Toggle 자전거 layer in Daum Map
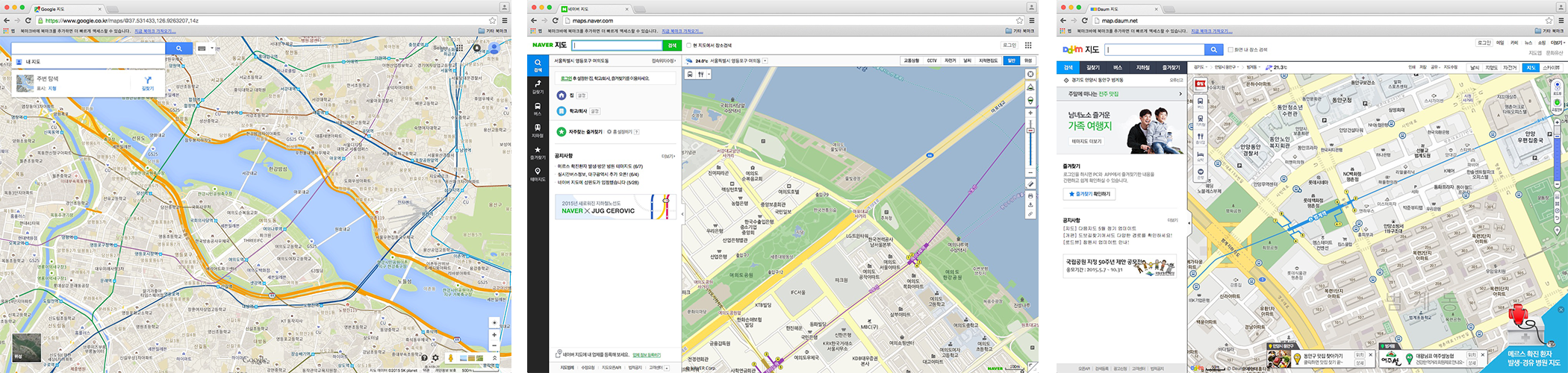 click(1510, 68)
